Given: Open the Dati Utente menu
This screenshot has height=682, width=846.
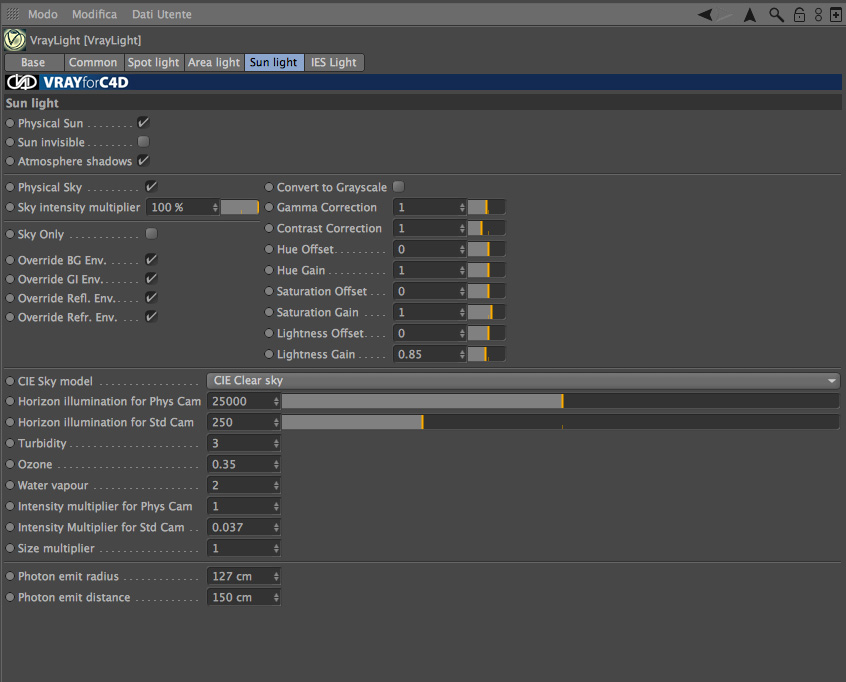Looking at the screenshot, I should tap(161, 14).
